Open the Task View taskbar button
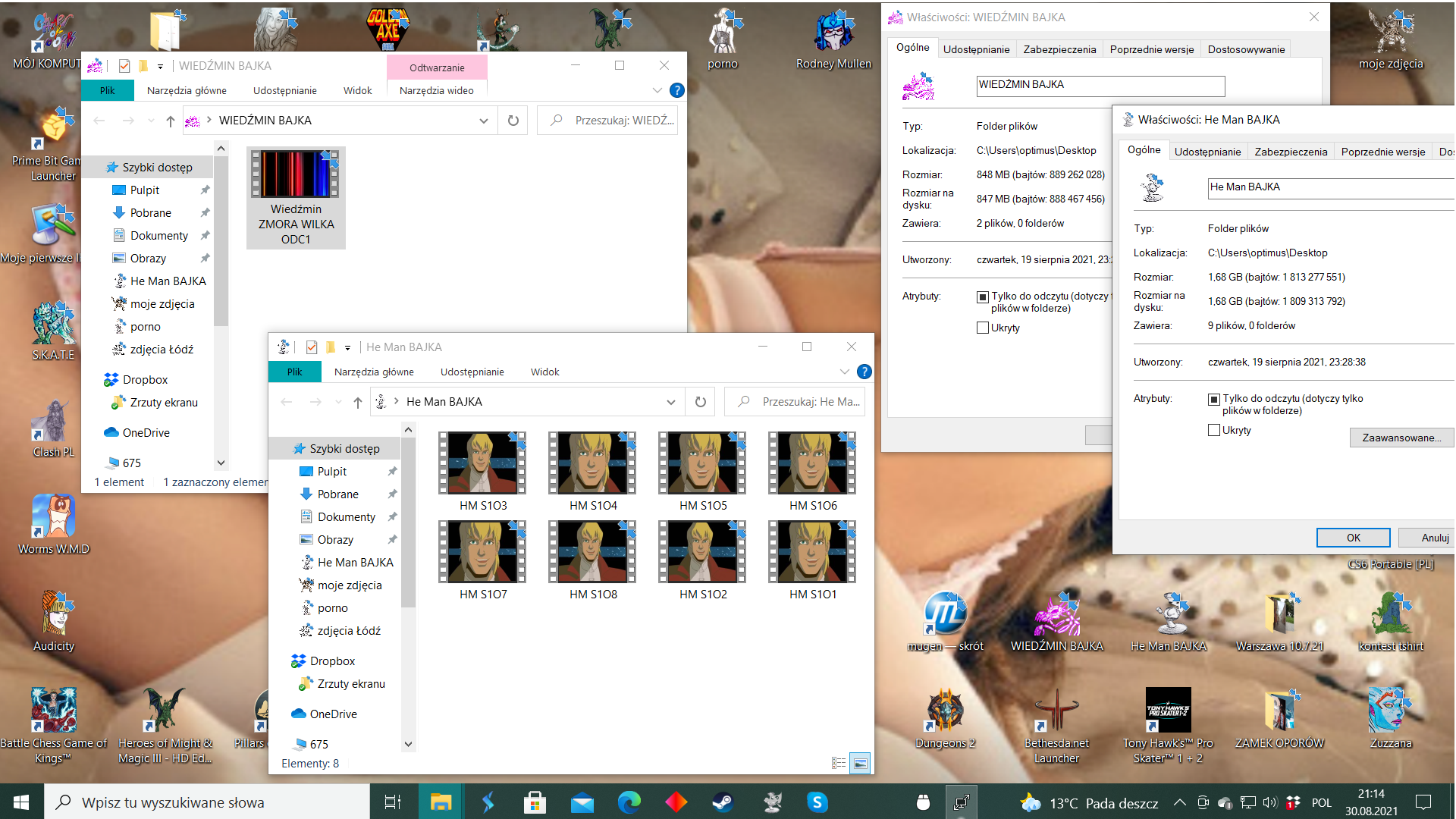The height and width of the screenshot is (819, 1456). point(393,802)
